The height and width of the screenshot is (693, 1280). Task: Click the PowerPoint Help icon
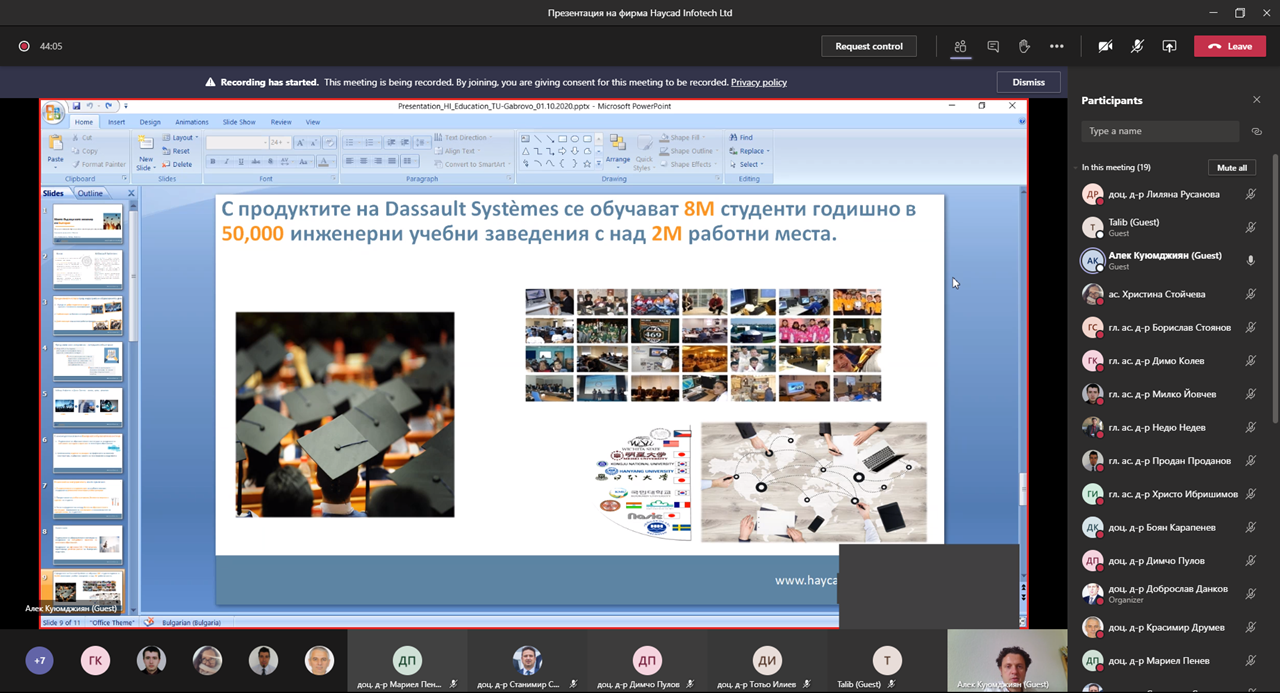coord(1021,122)
